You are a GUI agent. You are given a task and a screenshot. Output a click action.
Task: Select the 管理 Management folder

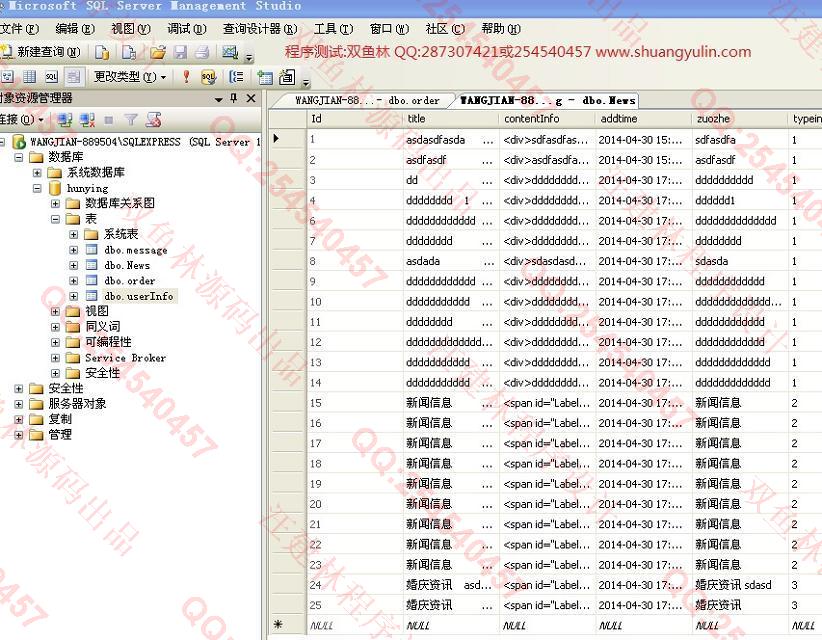click(x=60, y=435)
